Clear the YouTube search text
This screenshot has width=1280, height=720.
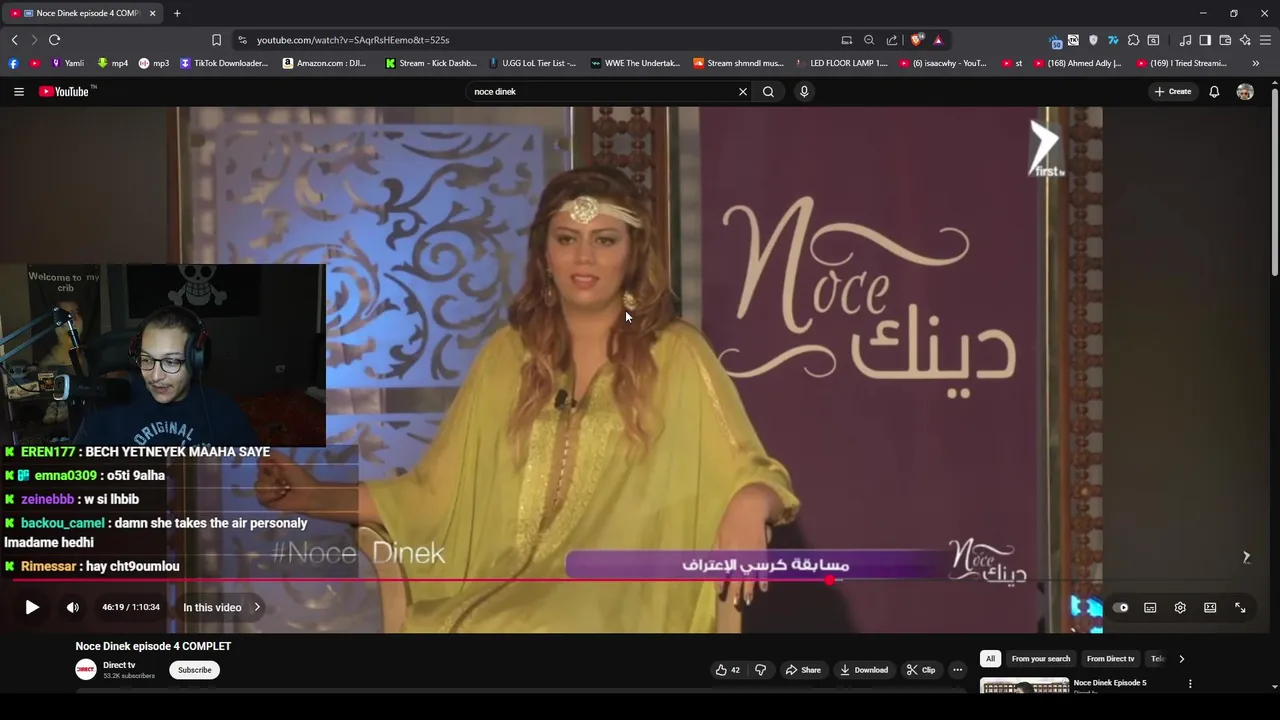pos(743,91)
